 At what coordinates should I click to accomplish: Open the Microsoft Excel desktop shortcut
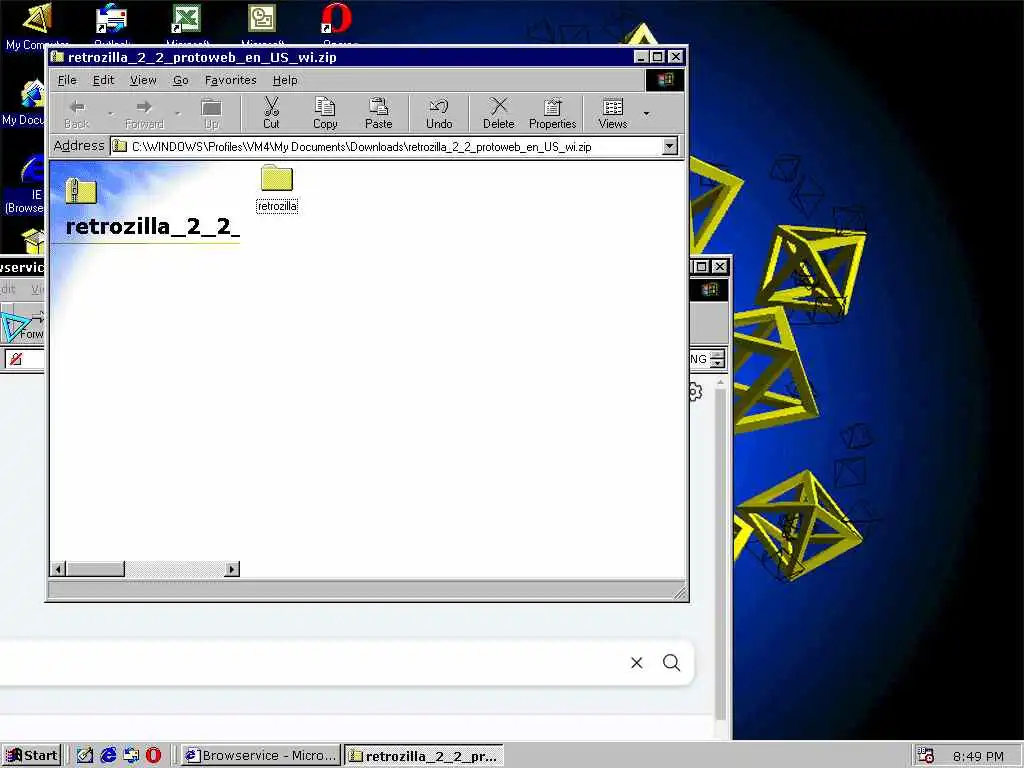point(186,18)
